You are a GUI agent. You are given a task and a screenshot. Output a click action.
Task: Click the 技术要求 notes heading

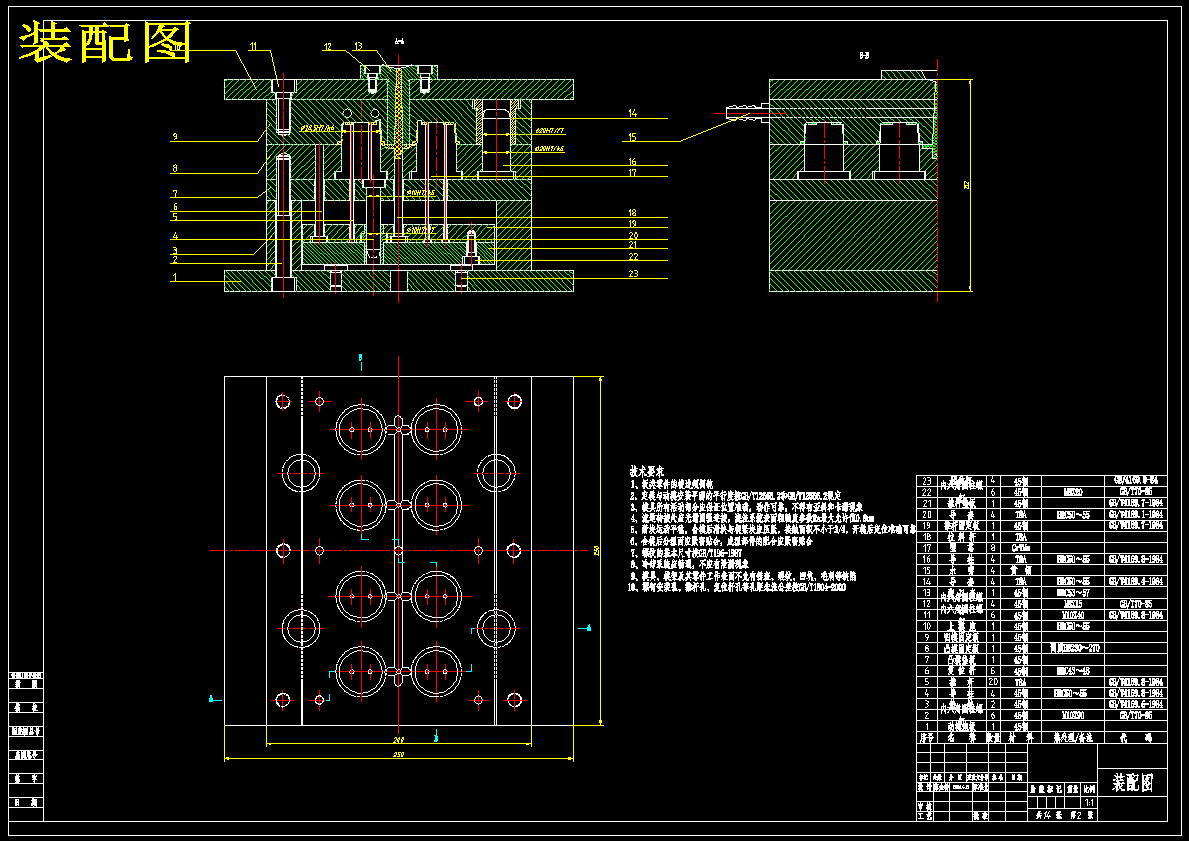click(x=646, y=470)
